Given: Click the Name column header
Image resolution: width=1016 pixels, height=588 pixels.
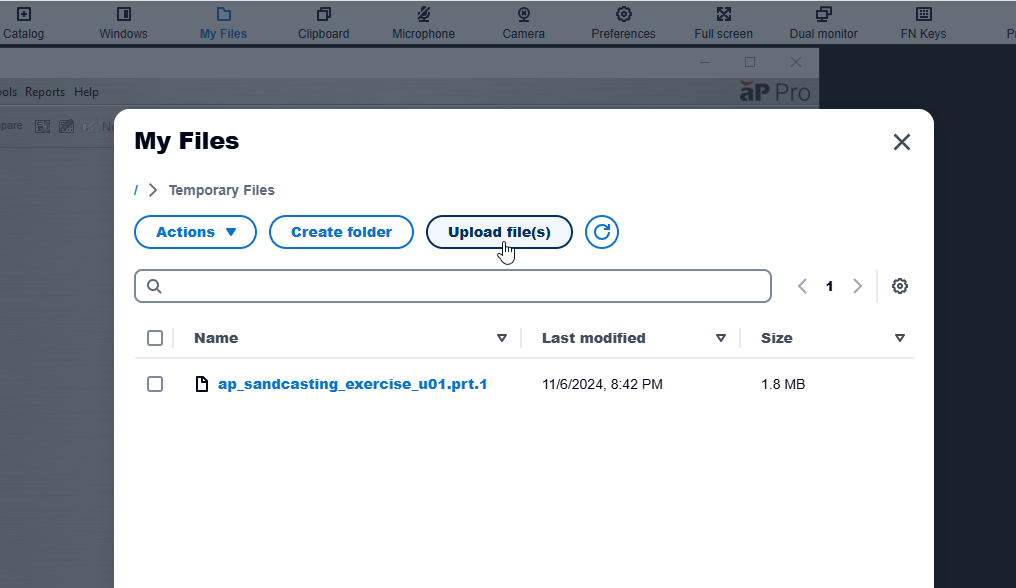Looking at the screenshot, I should pos(216,338).
